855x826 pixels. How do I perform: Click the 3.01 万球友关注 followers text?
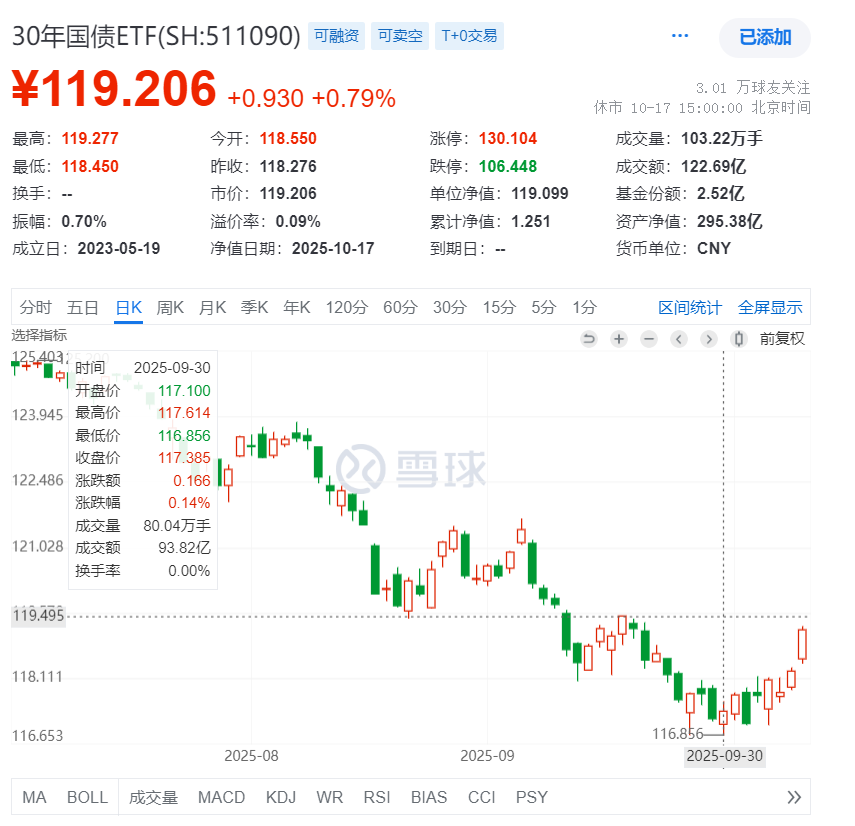click(753, 87)
